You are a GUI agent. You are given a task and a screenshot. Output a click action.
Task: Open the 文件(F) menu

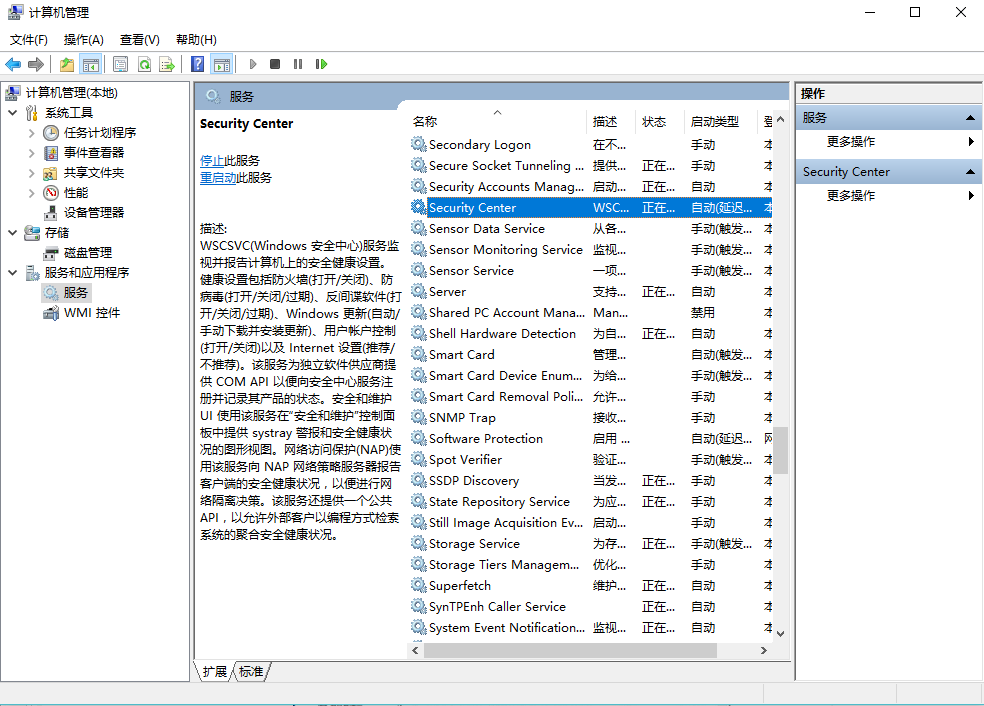tap(29, 40)
